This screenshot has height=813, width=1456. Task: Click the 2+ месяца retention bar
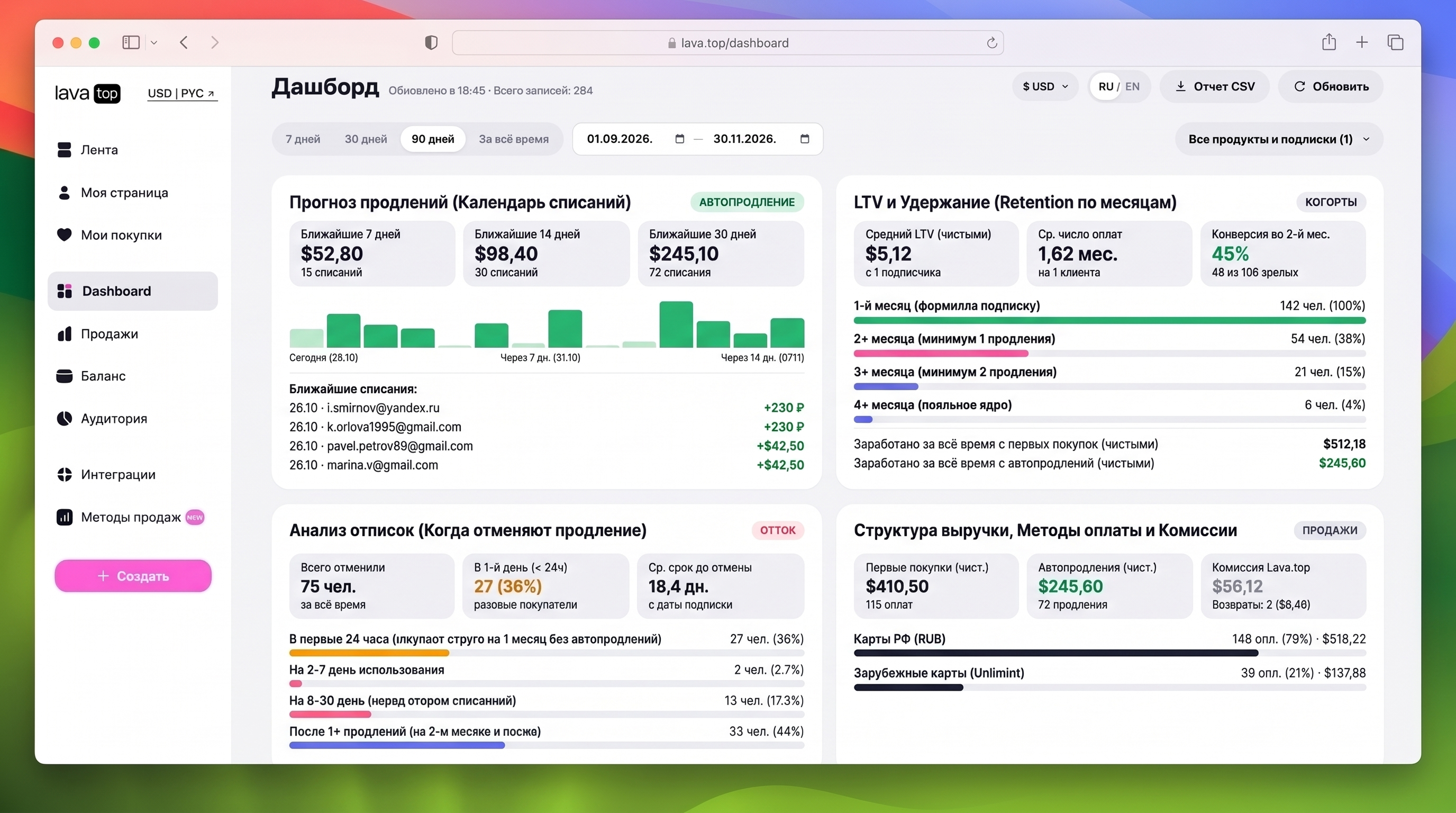[x=1109, y=354]
